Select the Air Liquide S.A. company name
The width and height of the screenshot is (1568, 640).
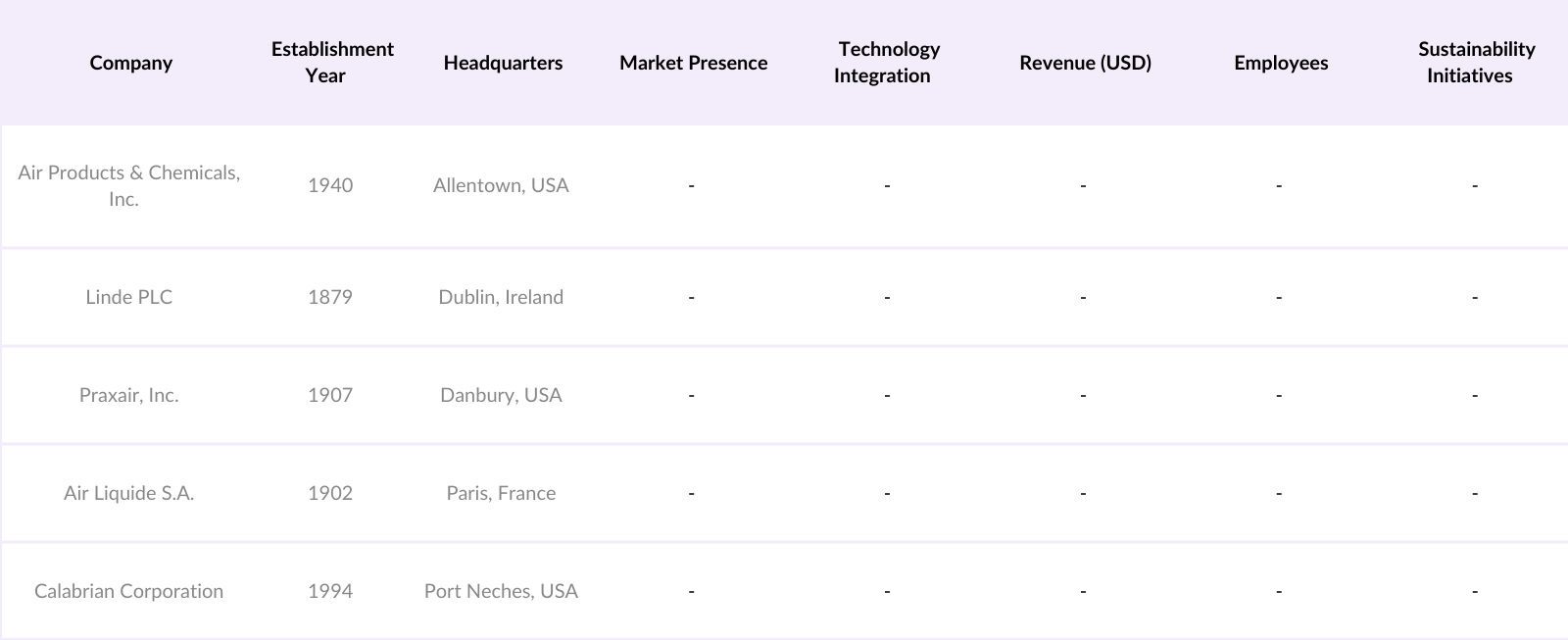pyautogui.click(x=128, y=493)
